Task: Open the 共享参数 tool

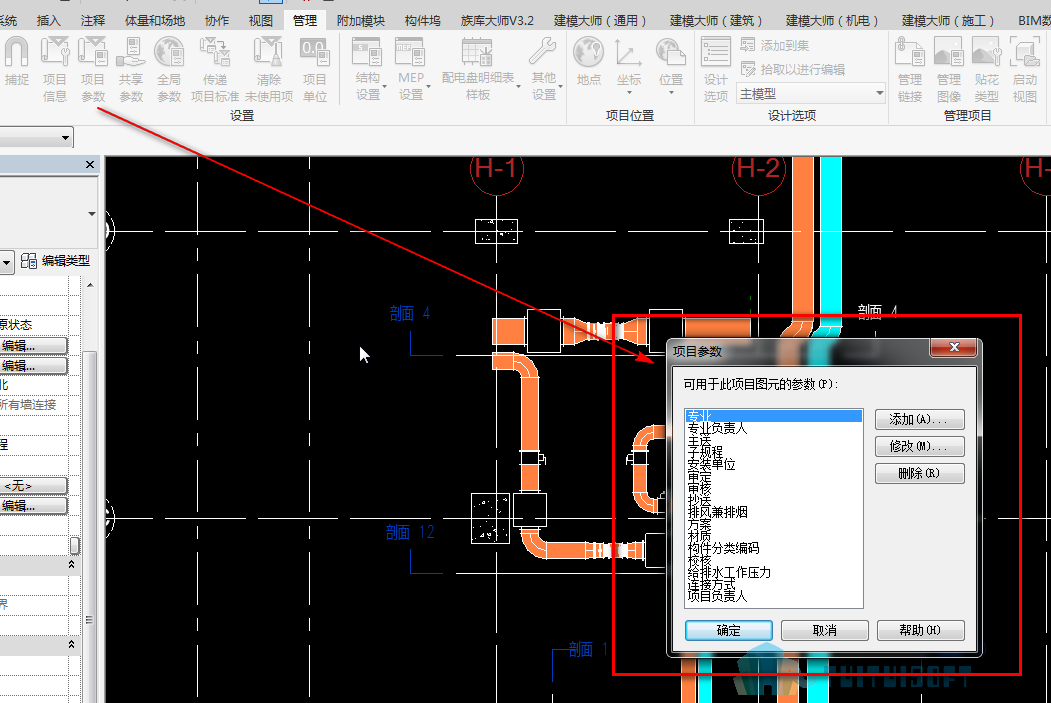Action: (x=131, y=69)
